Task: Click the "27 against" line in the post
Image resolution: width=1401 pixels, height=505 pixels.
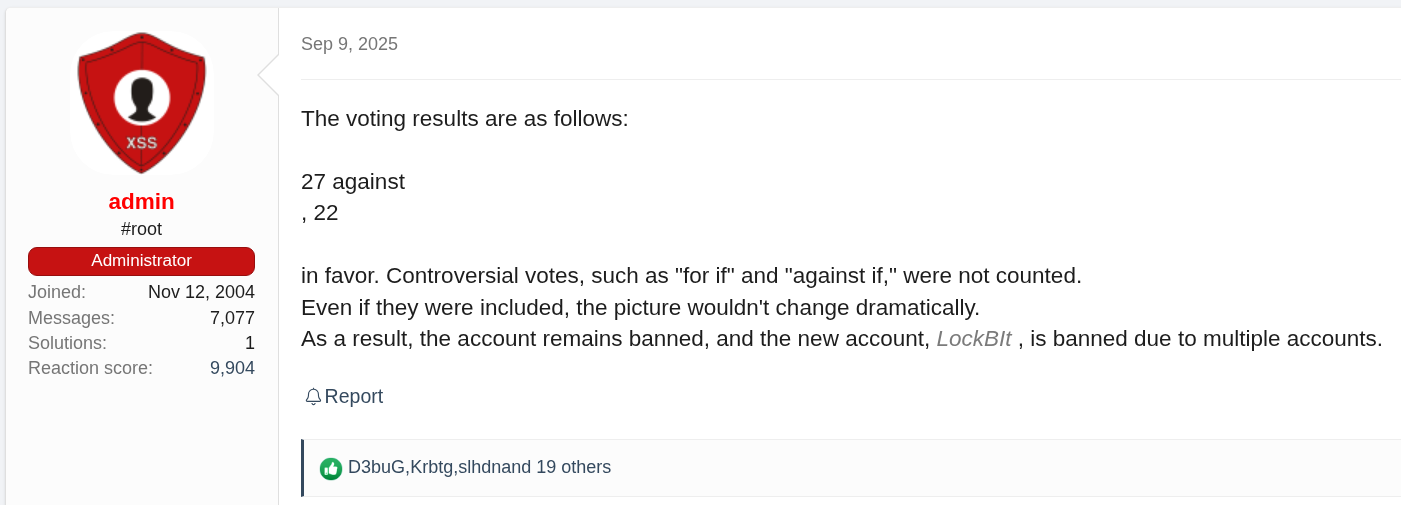Action: coord(353,182)
